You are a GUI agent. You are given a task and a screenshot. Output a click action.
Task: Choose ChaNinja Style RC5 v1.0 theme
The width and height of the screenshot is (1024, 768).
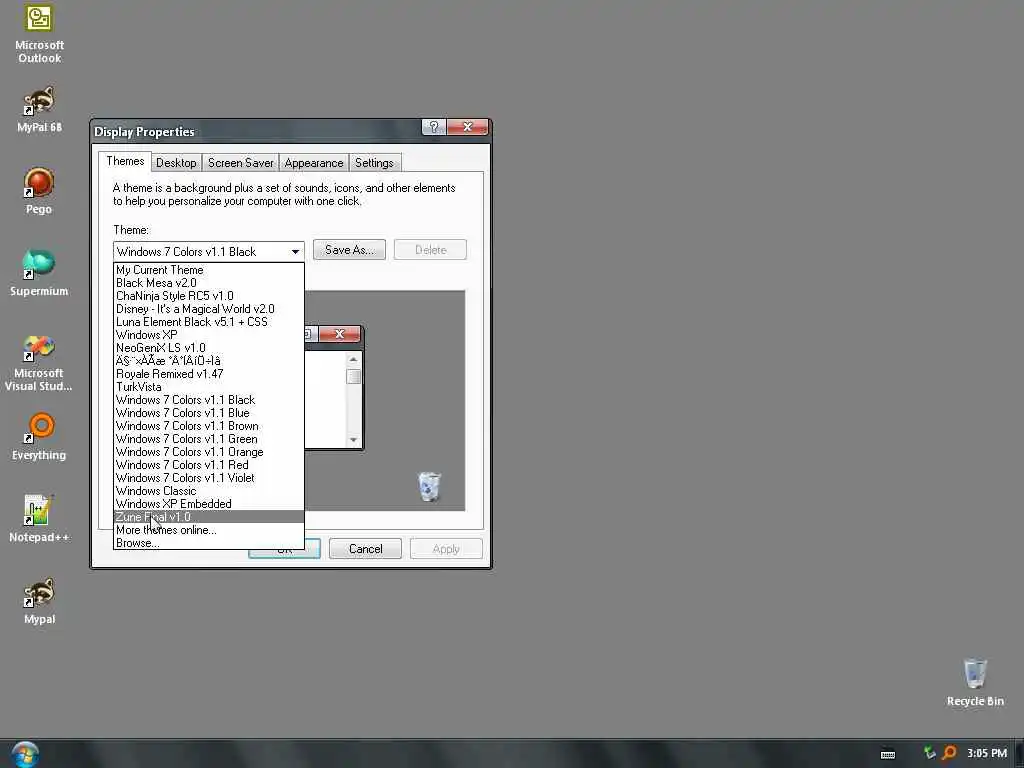pos(208,296)
